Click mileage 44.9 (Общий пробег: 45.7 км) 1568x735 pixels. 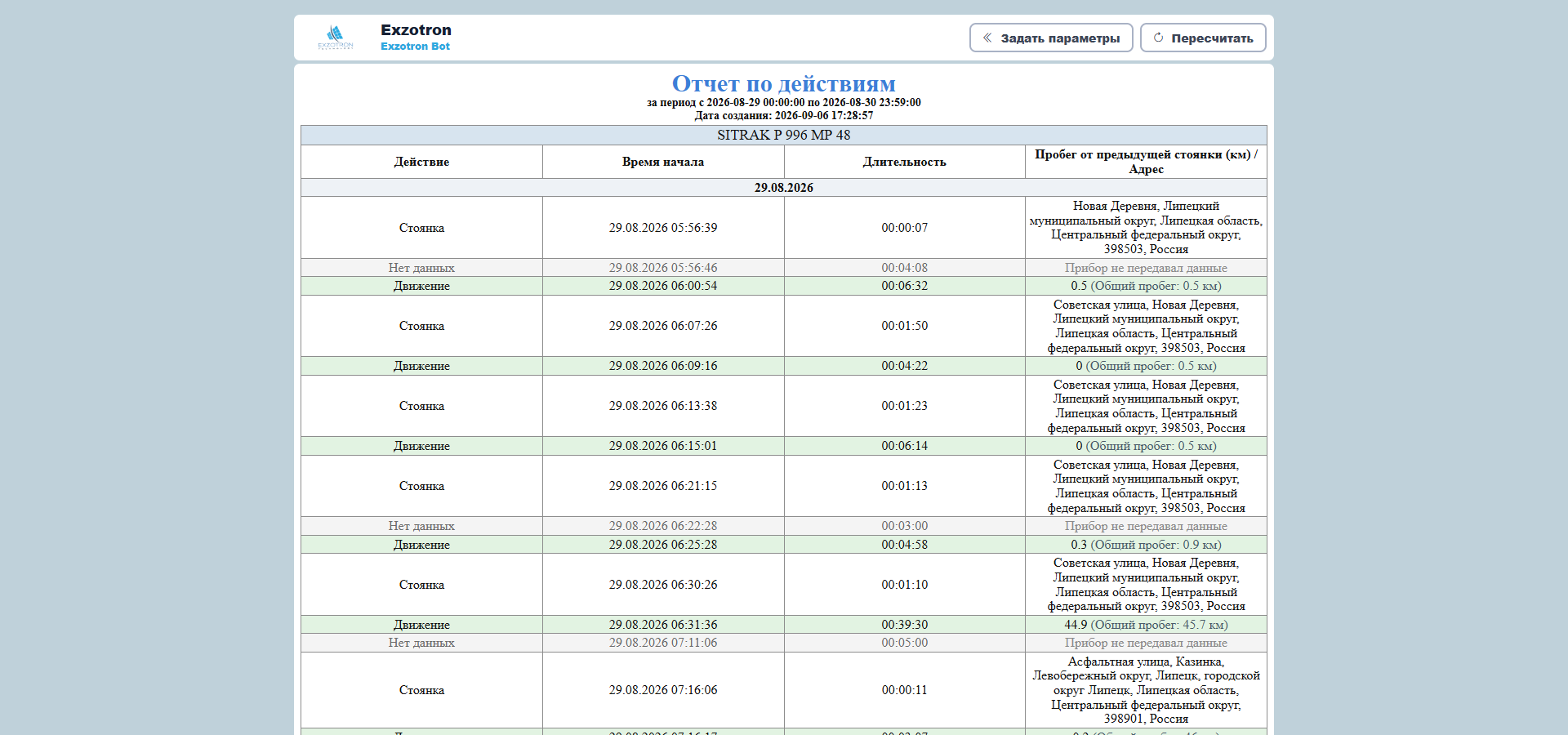point(1146,625)
